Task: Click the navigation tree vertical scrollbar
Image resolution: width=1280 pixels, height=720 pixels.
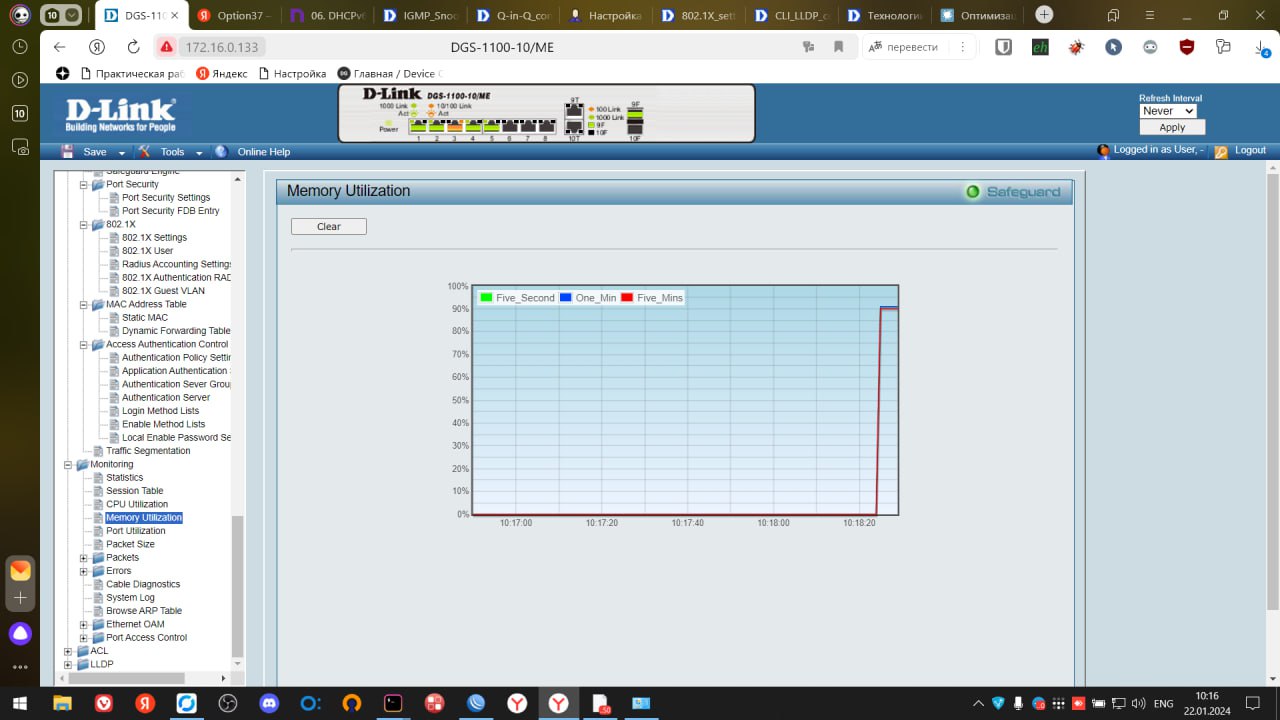Action: [x=237, y=586]
